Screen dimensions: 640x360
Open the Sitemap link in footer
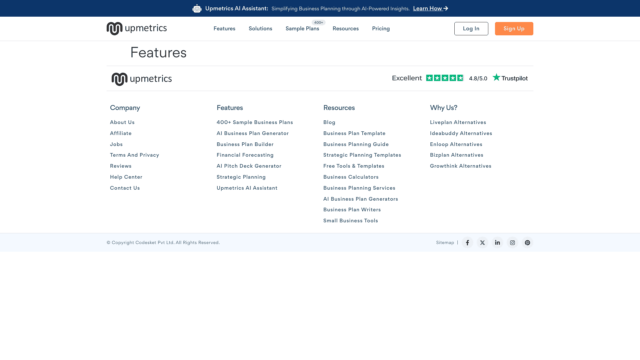(445, 242)
